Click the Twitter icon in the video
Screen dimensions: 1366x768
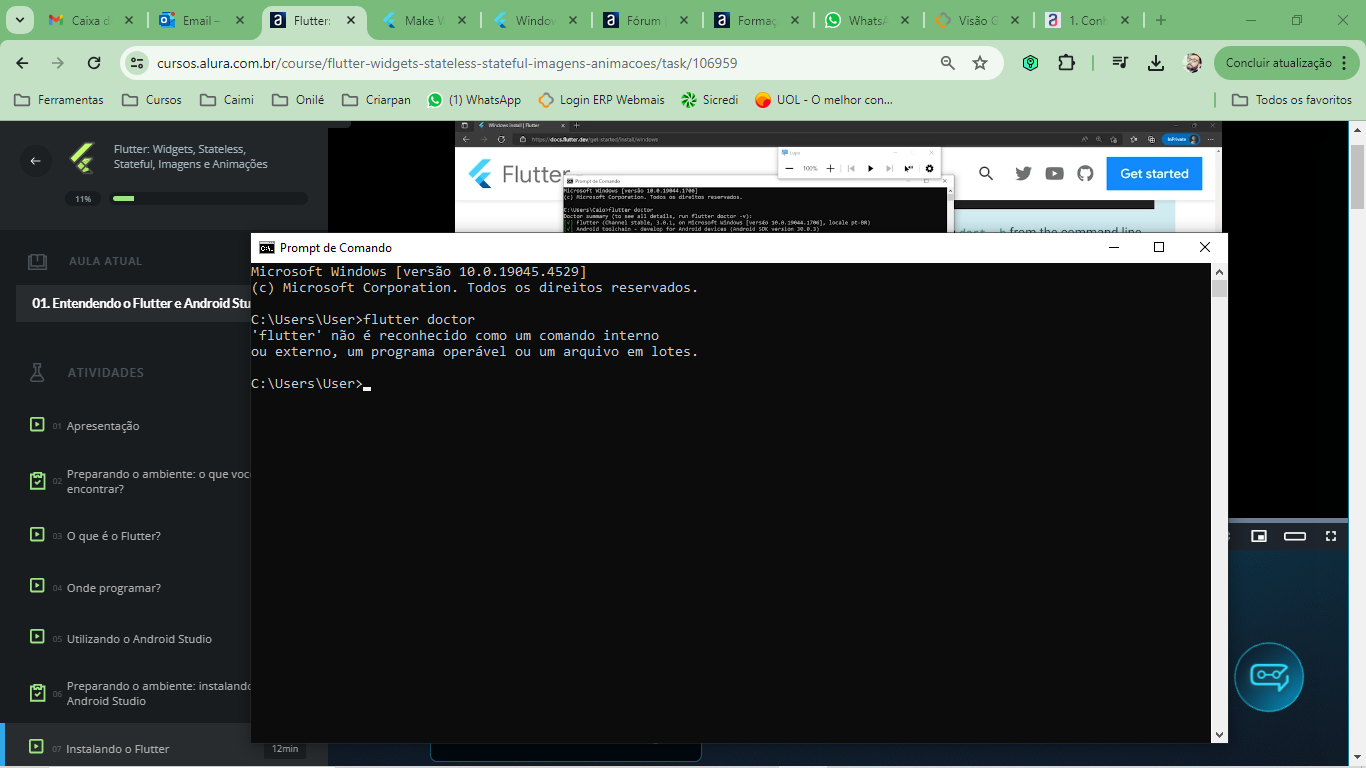coord(1023,174)
